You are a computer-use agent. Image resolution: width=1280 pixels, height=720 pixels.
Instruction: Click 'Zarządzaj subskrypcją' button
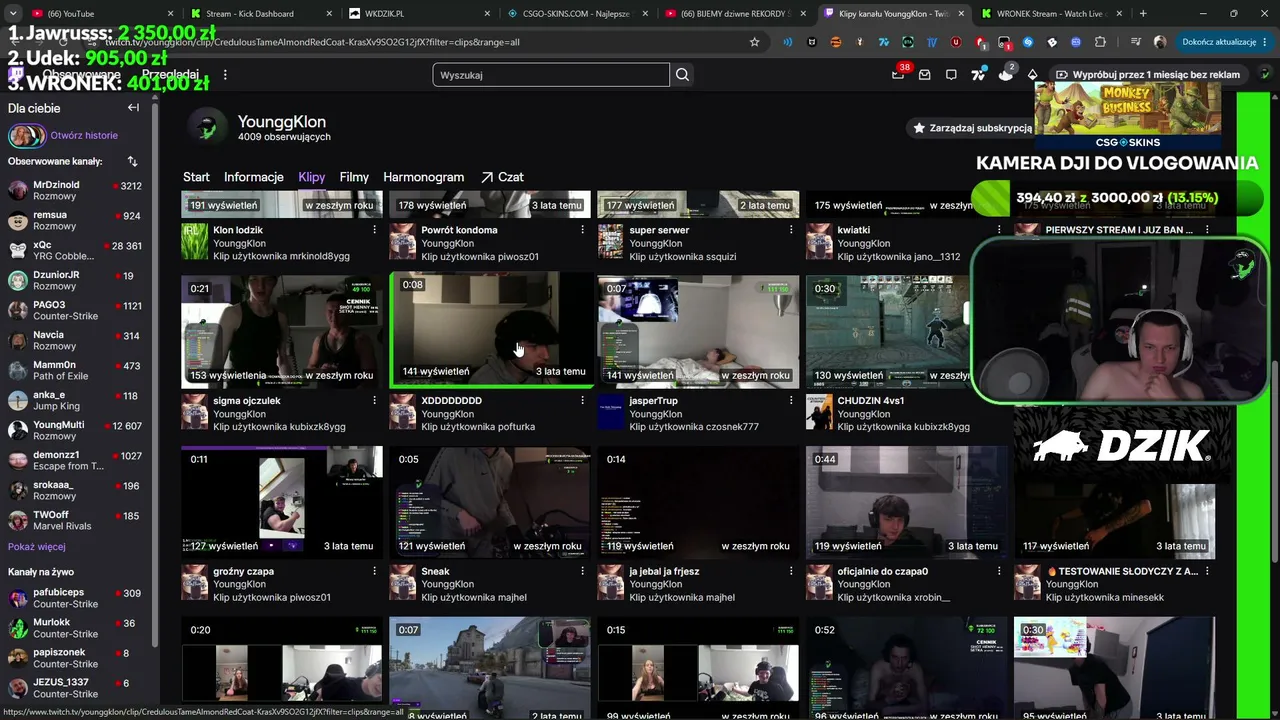click(x=972, y=128)
